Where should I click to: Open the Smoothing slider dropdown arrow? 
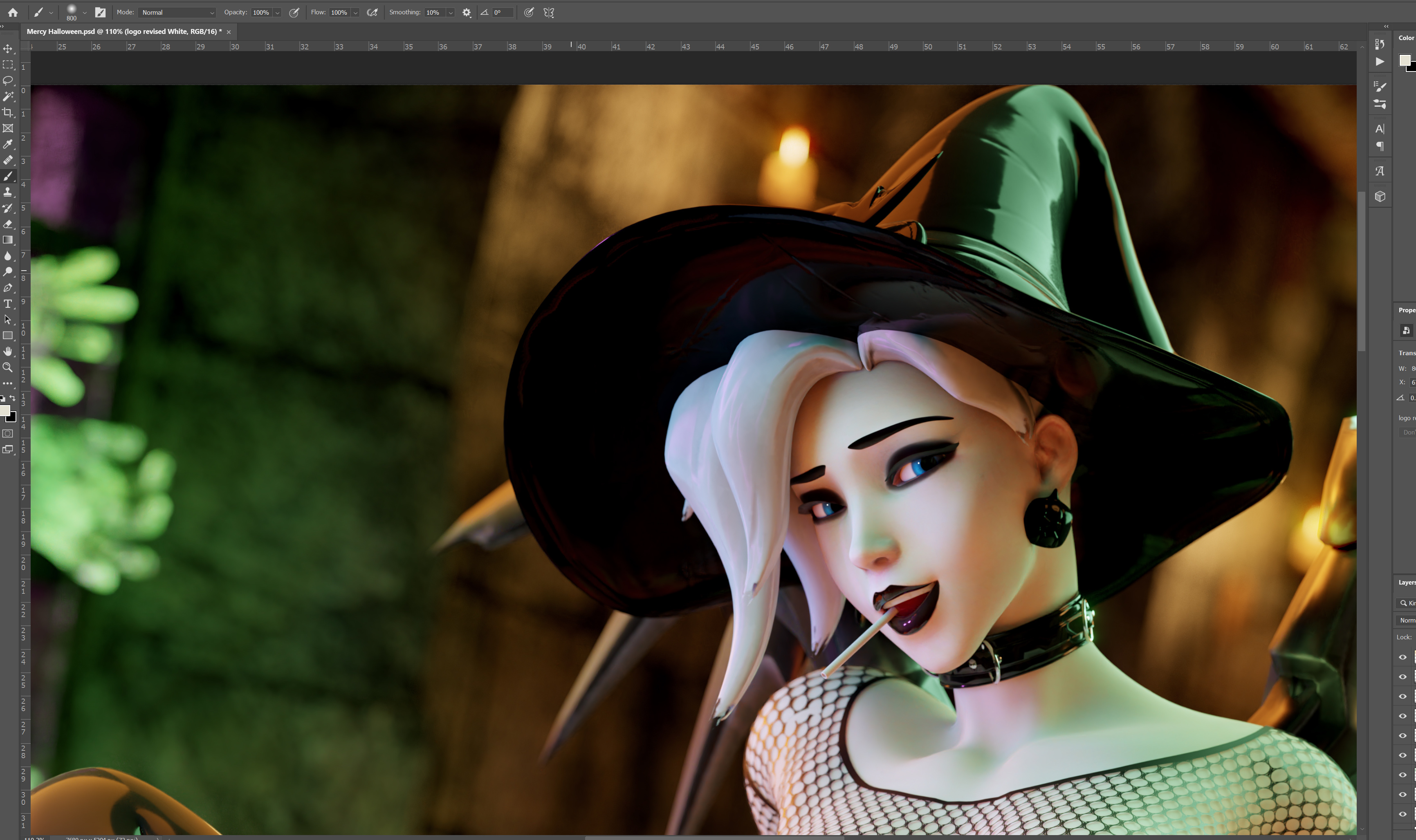click(451, 12)
